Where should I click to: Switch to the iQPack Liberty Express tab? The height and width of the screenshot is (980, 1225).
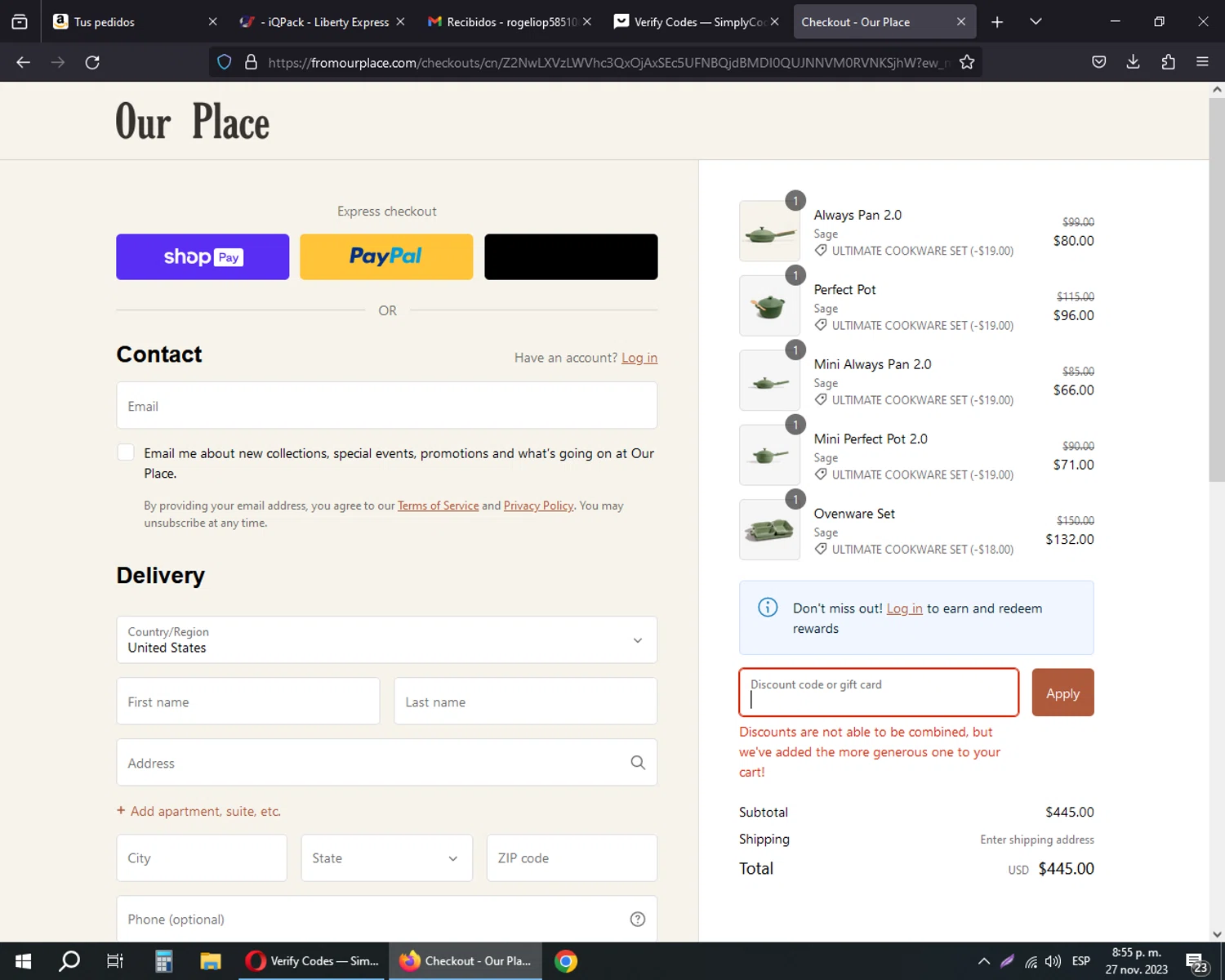[323, 22]
